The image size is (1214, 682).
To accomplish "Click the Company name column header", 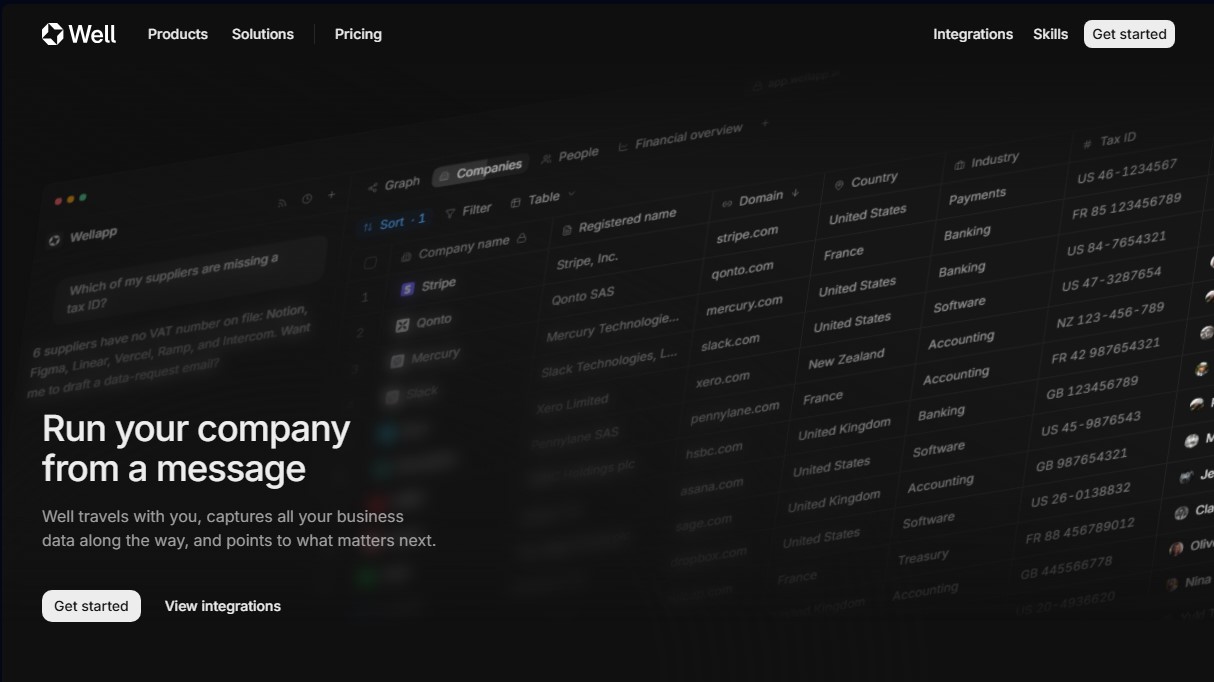I will (462, 247).
